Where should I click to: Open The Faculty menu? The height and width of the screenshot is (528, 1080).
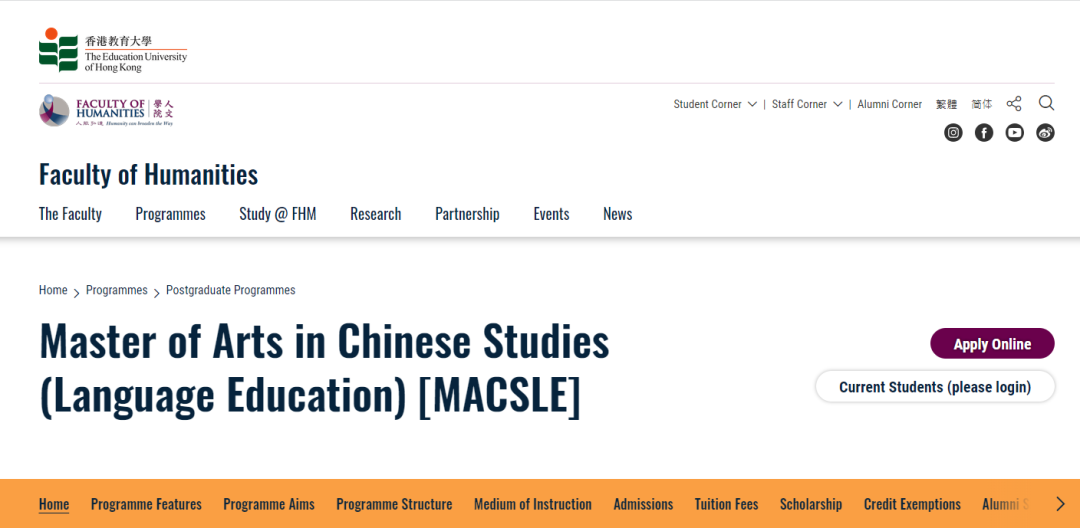coord(70,214)
